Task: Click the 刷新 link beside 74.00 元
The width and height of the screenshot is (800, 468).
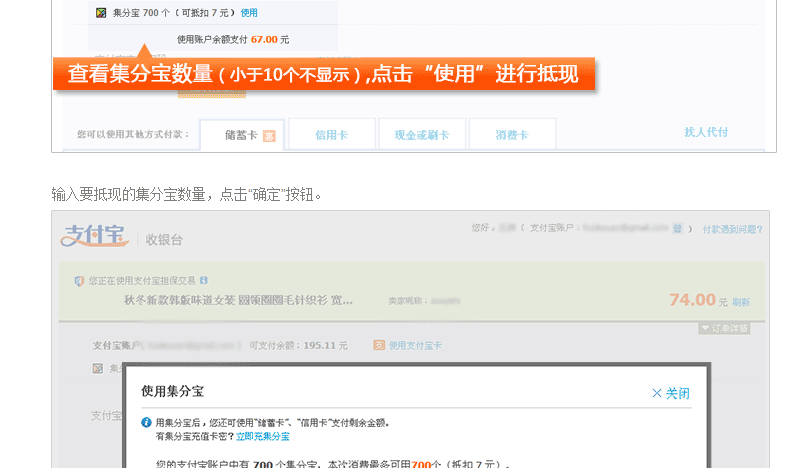Action: (x=741, y=302)
